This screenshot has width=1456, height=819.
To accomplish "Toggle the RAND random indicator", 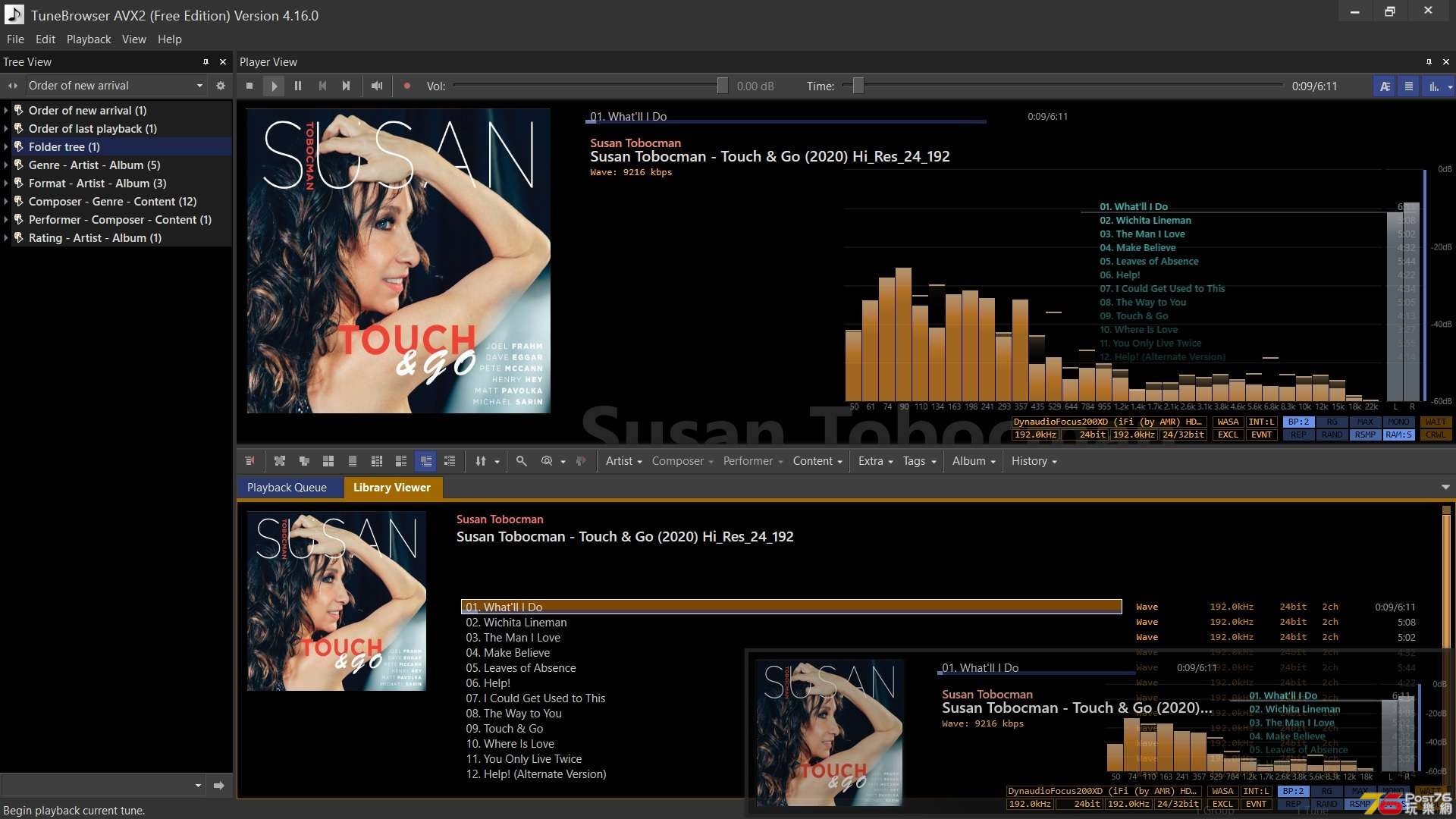I will (1332, 435).
